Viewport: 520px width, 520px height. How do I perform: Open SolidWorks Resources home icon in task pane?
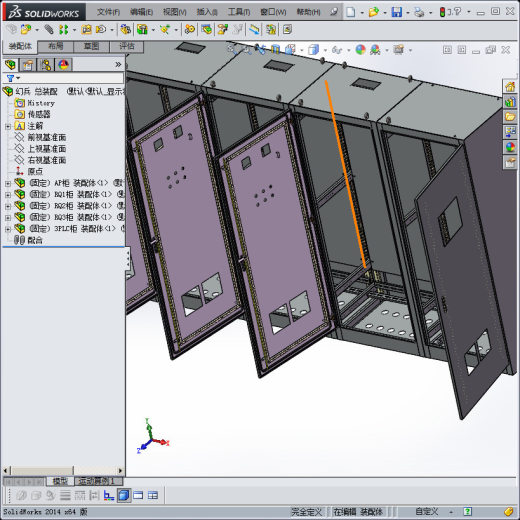[x=510, y=87]
